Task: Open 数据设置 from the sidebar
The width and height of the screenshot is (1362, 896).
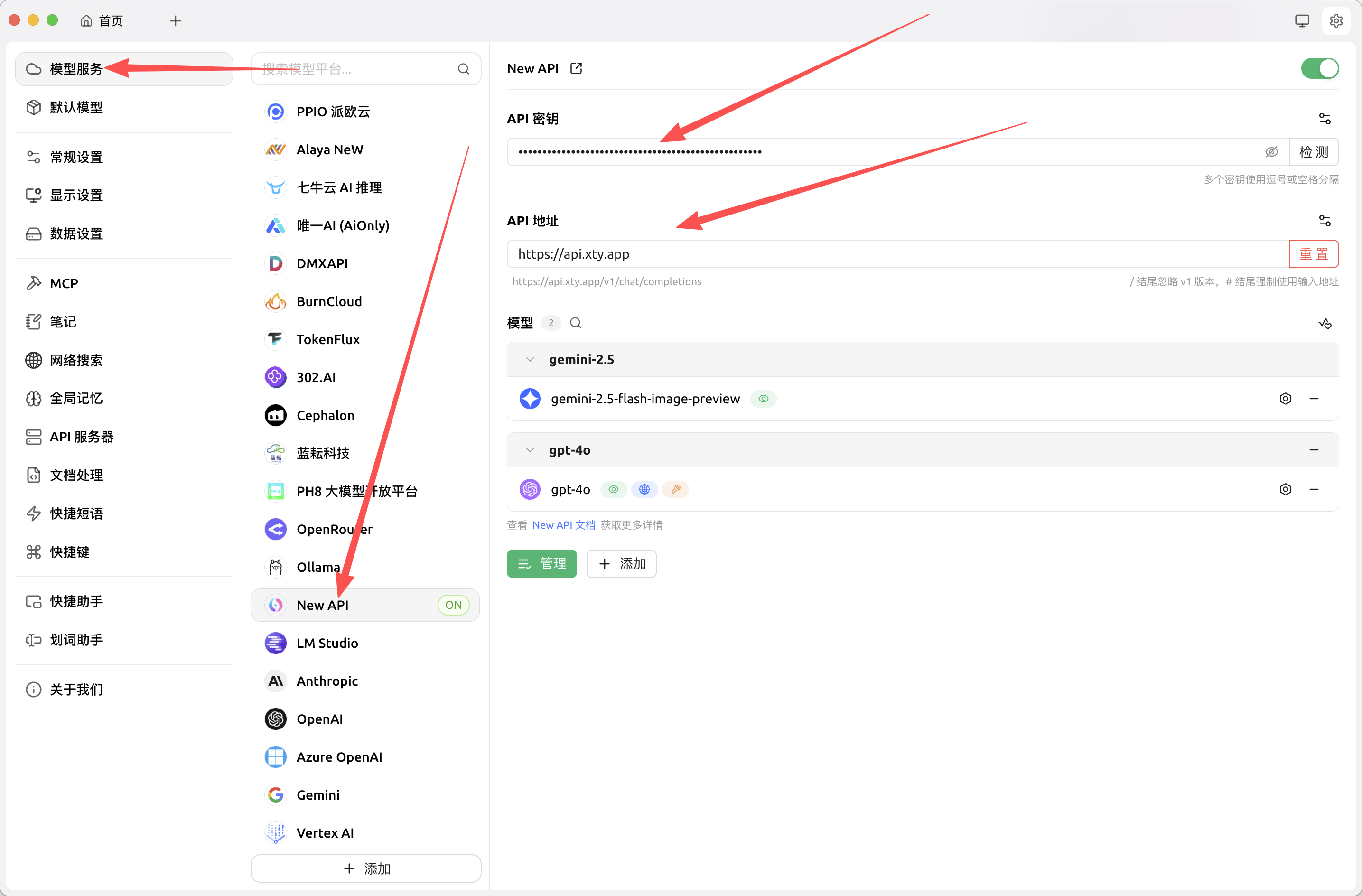Action: 76,233
